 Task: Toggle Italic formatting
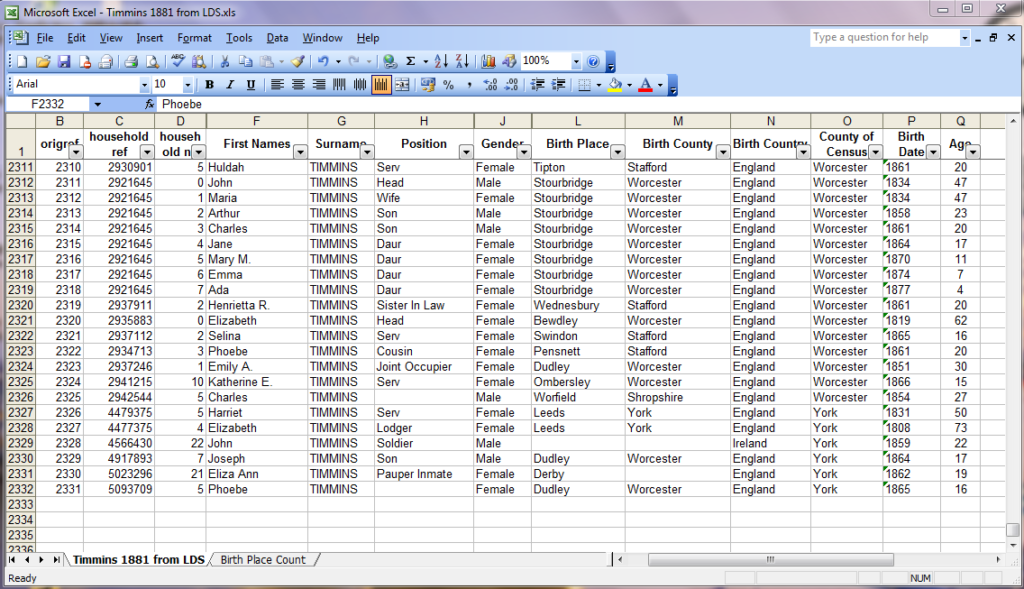tap(230, 85)
